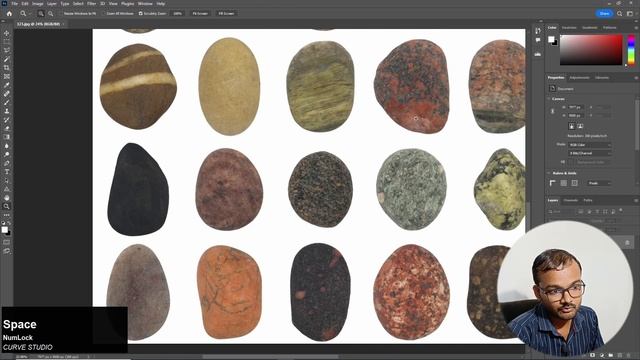
Task: Select the Gradient tool
Action: (7, 137)
